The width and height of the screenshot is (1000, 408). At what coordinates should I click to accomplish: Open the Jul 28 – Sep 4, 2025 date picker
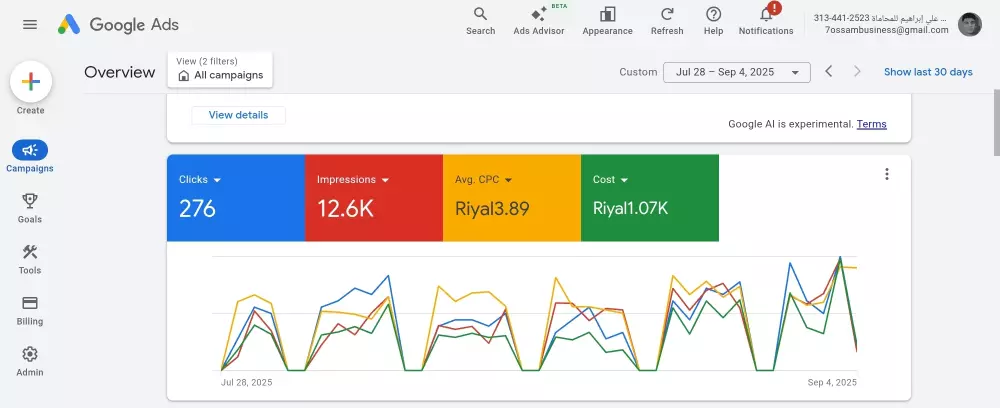point(737,72)
